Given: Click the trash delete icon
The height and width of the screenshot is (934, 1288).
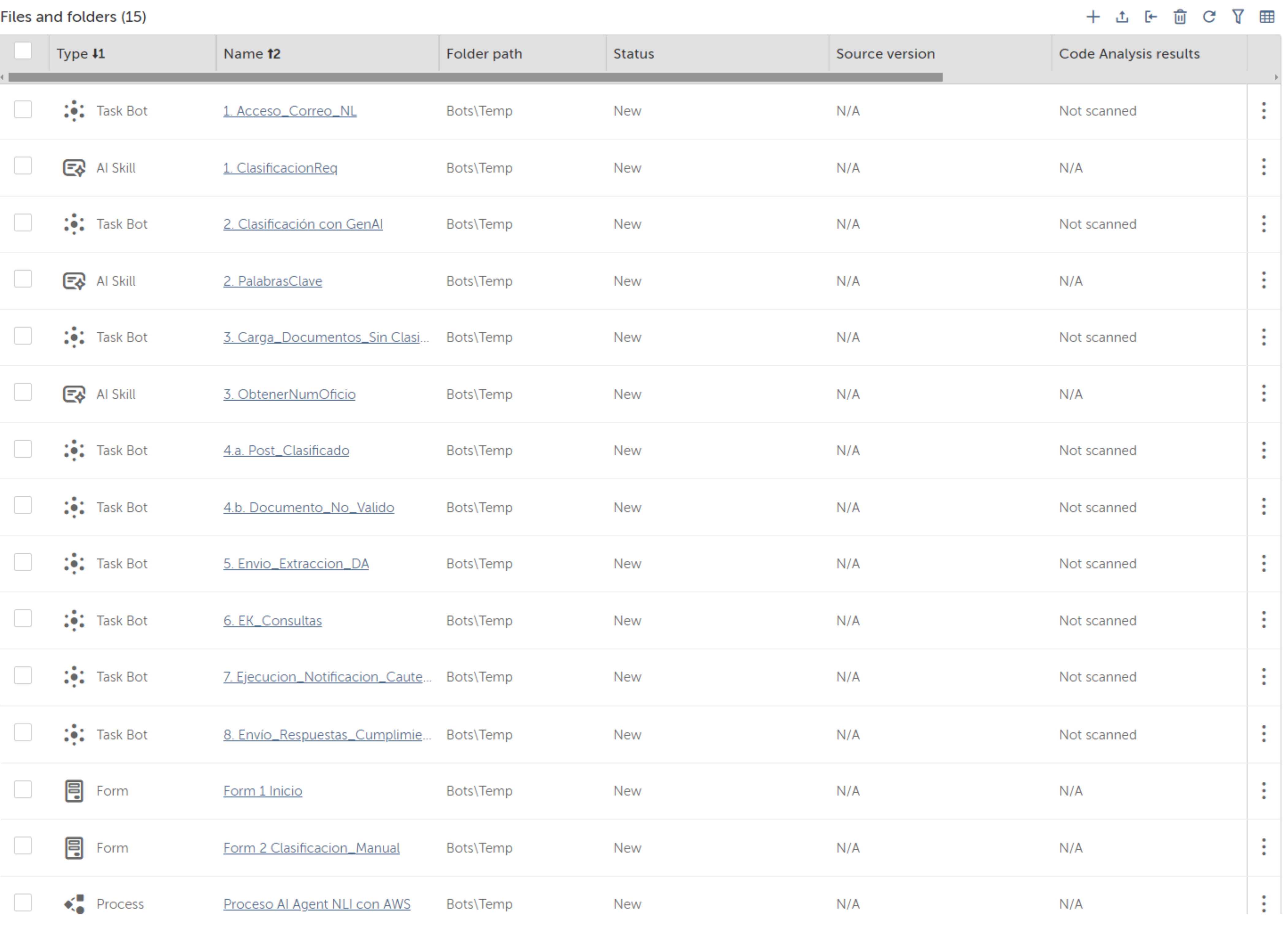Looking at the screenshot, I should point(1180,17).
